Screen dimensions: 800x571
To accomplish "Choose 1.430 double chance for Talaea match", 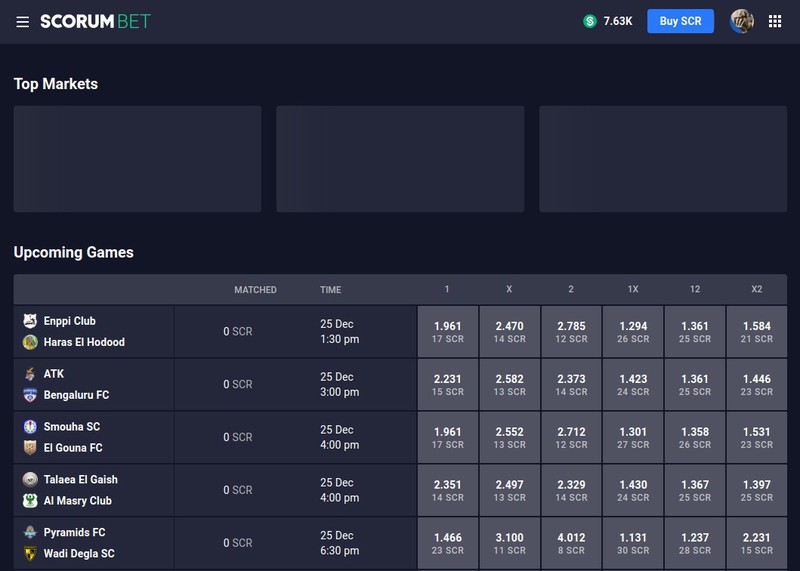I will [x=633, y=490].
